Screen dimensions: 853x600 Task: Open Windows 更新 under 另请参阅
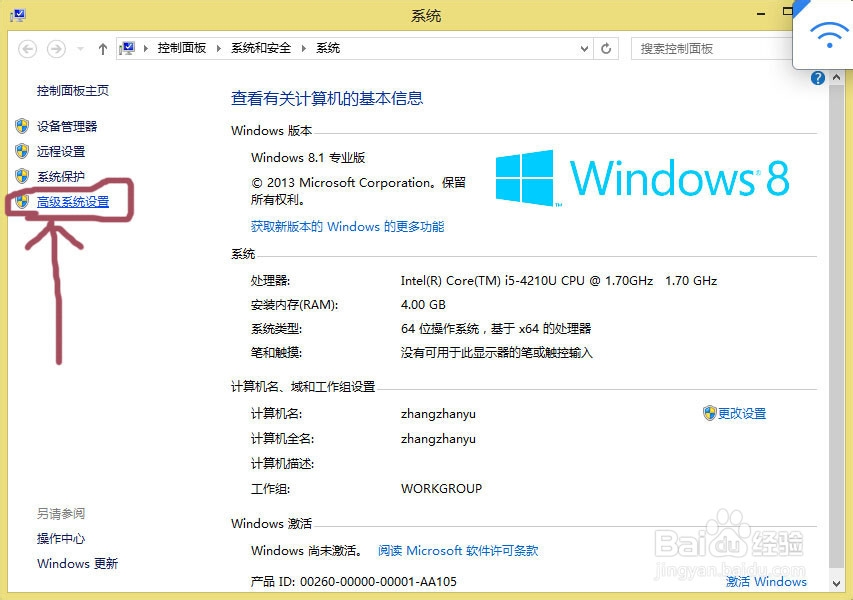coord(77,564)
